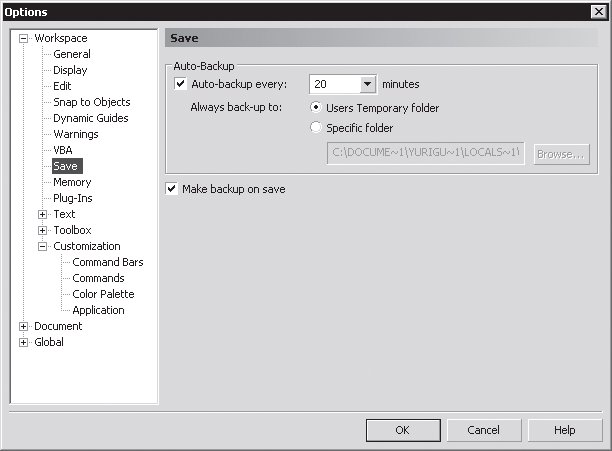Click the Browse button

click(x=561, y=154)
